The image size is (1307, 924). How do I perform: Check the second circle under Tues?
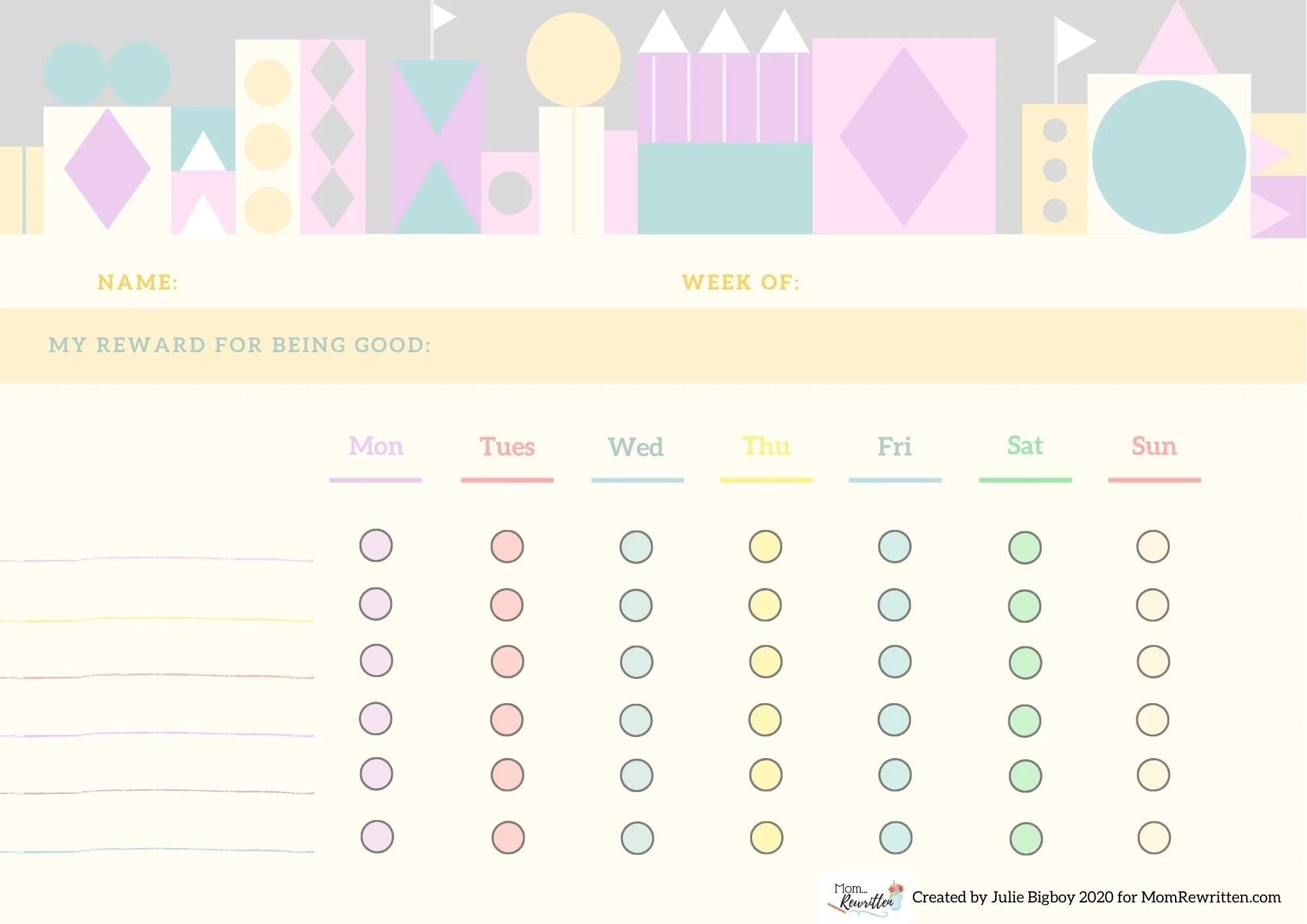pos(506,604)
